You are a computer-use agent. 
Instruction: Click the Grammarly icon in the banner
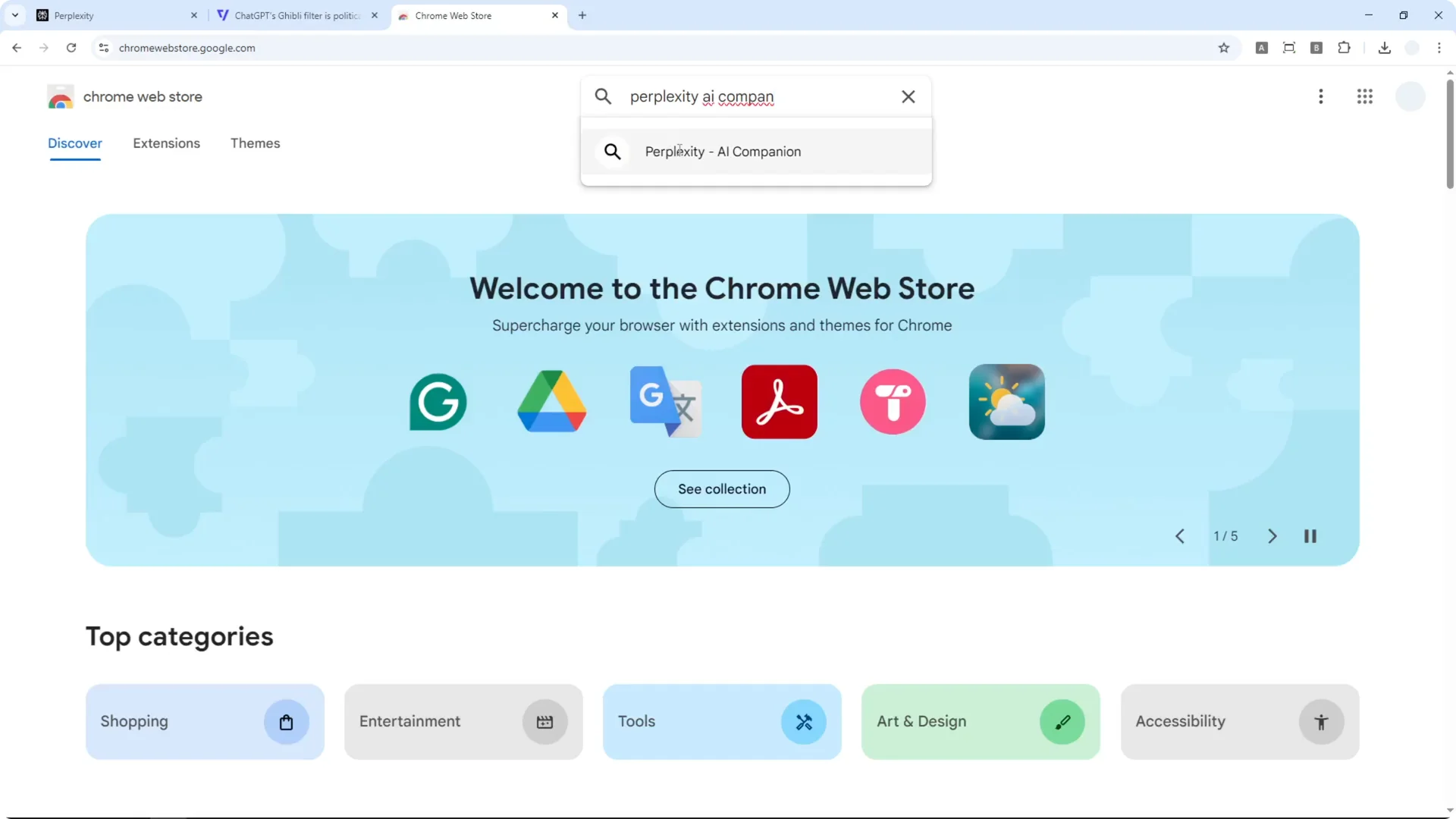tap(438, 402)
